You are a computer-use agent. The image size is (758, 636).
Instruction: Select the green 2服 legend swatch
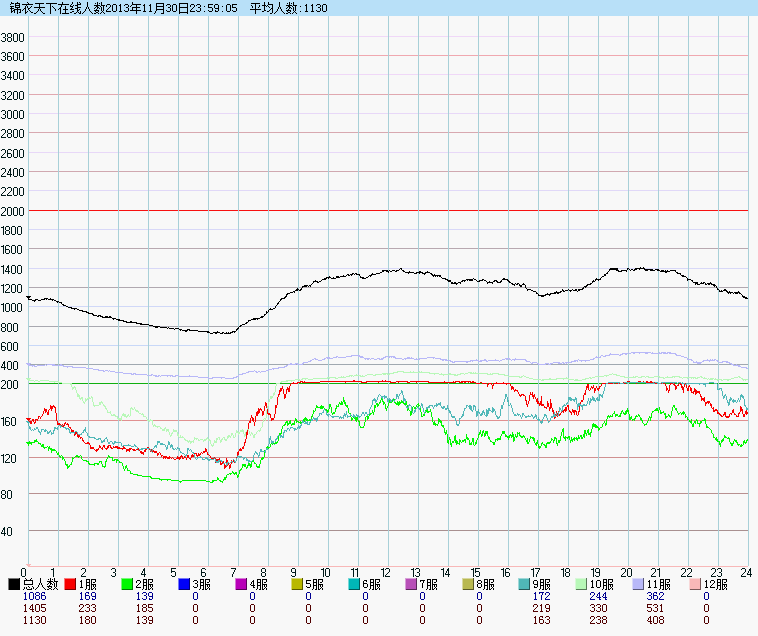[128, 584]
